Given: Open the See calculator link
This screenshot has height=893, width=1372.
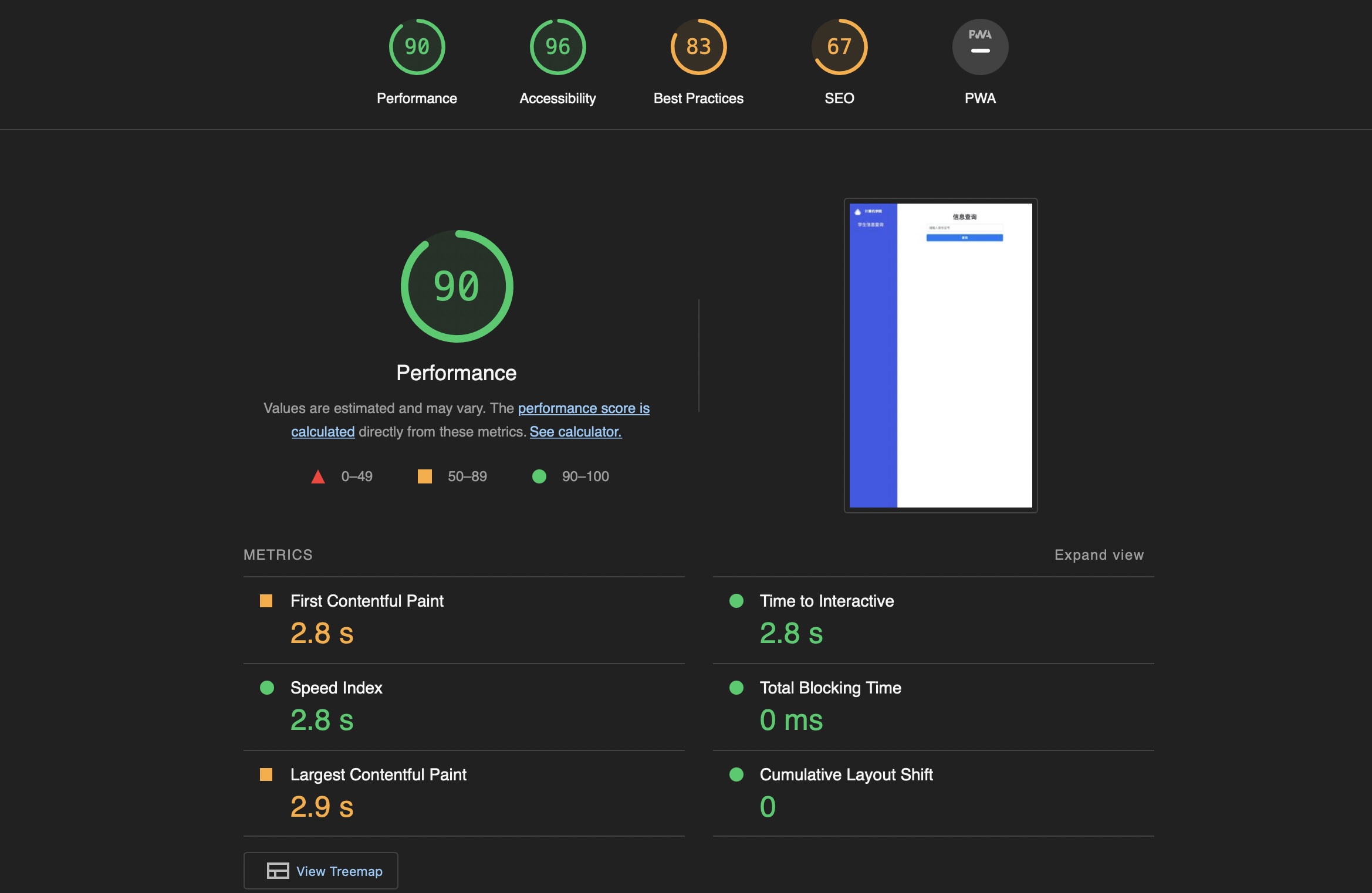Looking at the screenshot, I should click(x=575, y=432).
